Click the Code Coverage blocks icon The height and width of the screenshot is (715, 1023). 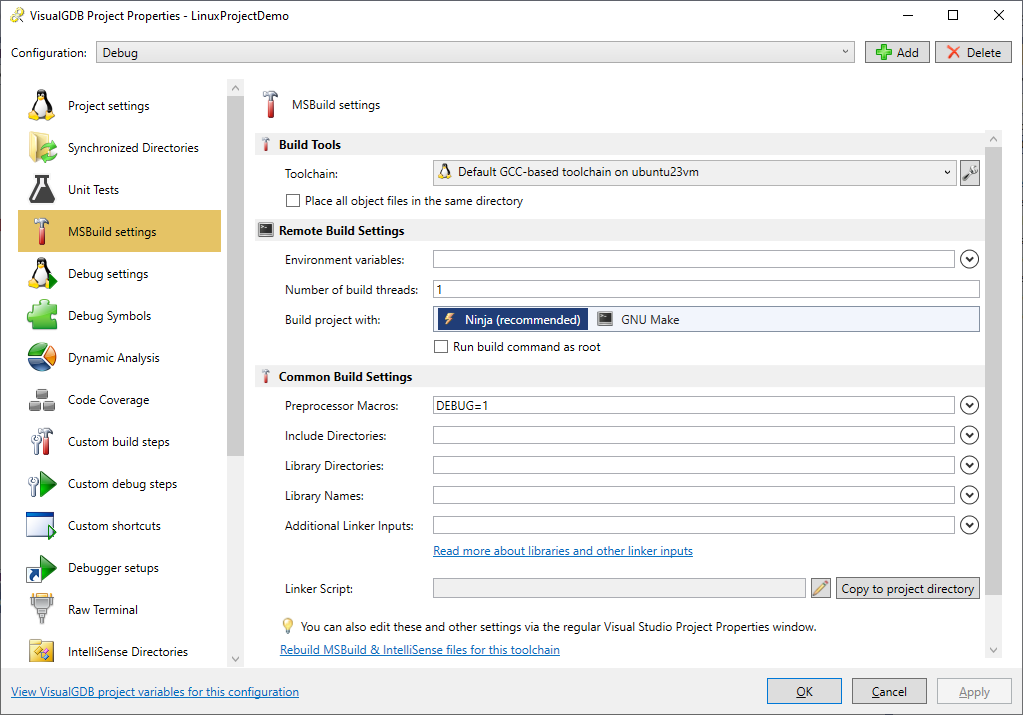[42, 399]
